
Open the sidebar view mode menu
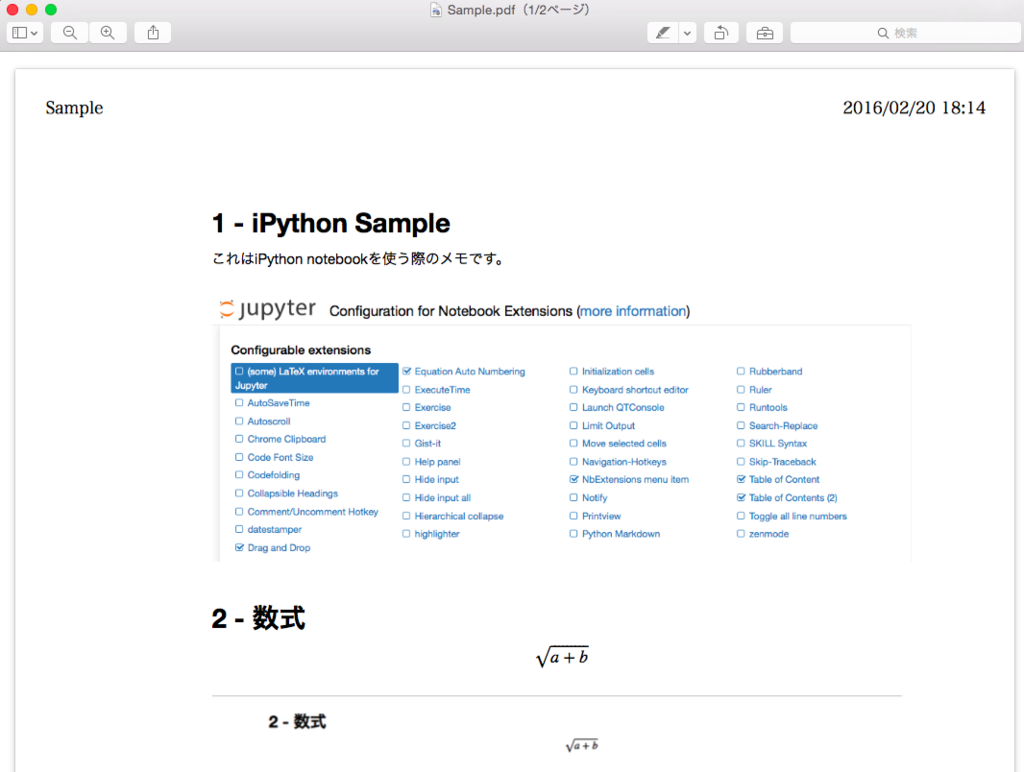(25, 33)
